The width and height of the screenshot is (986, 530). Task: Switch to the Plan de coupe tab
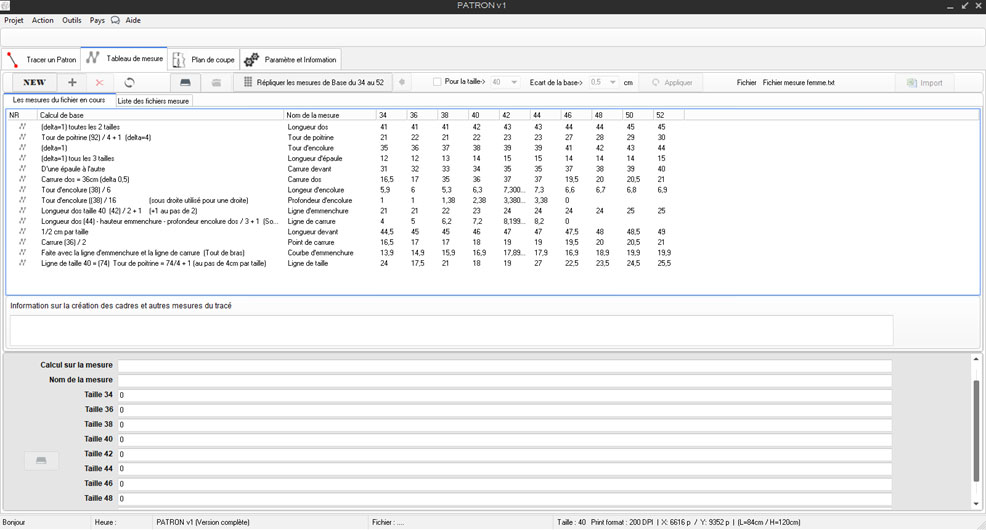pos(204,60)
